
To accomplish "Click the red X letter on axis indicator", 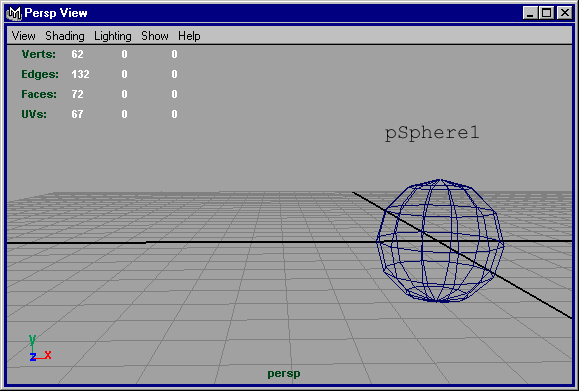I will point(48,355).
